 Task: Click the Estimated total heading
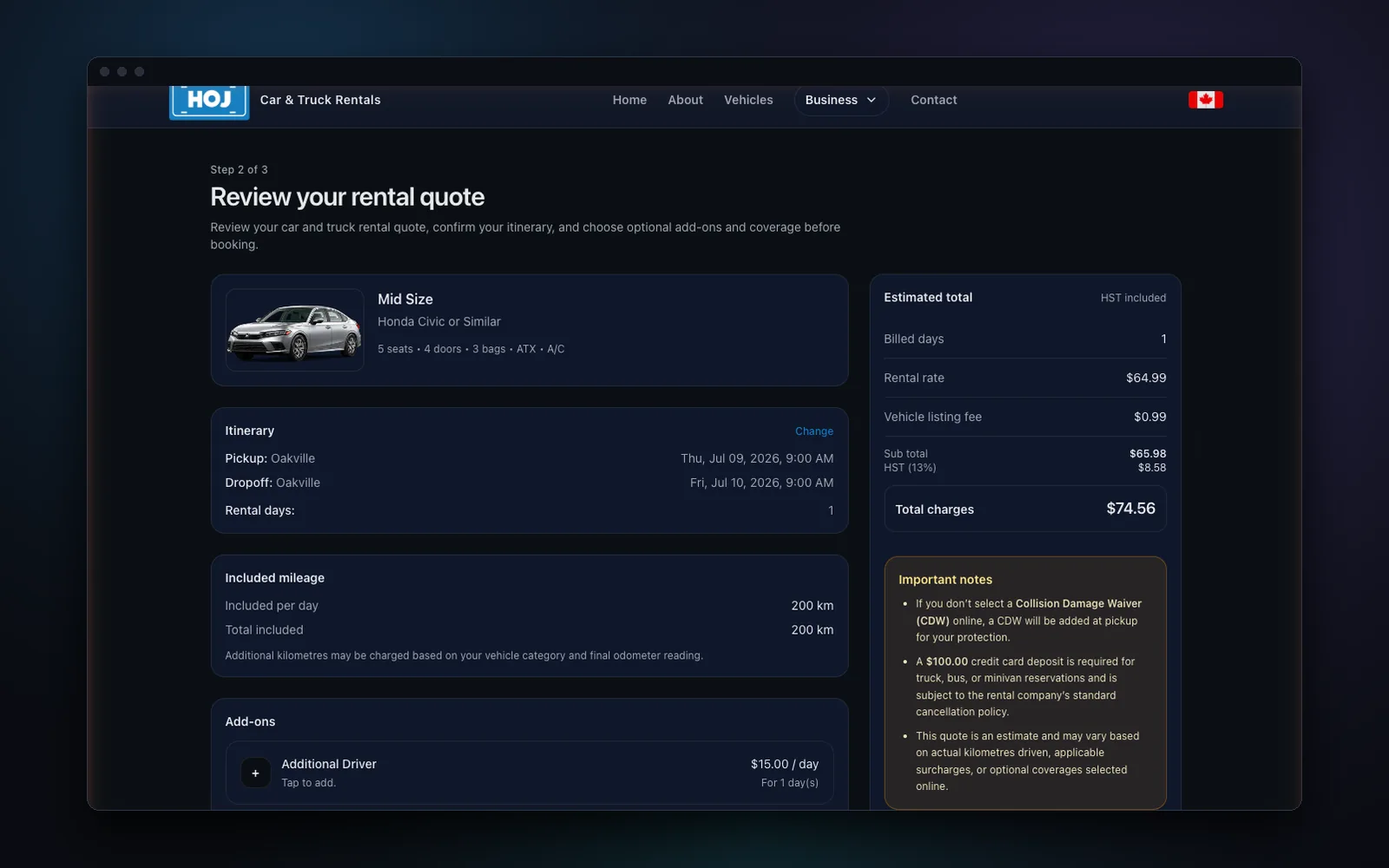pyautogui.click(x=928, y=297)
